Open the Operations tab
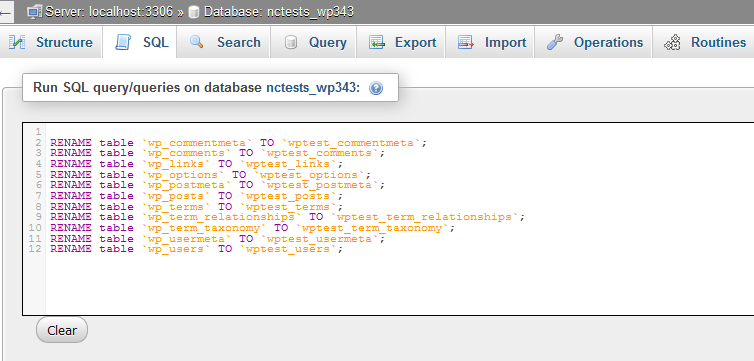This screenshot has width=754, height=361. pyautogui.click(x=594, y=42)
